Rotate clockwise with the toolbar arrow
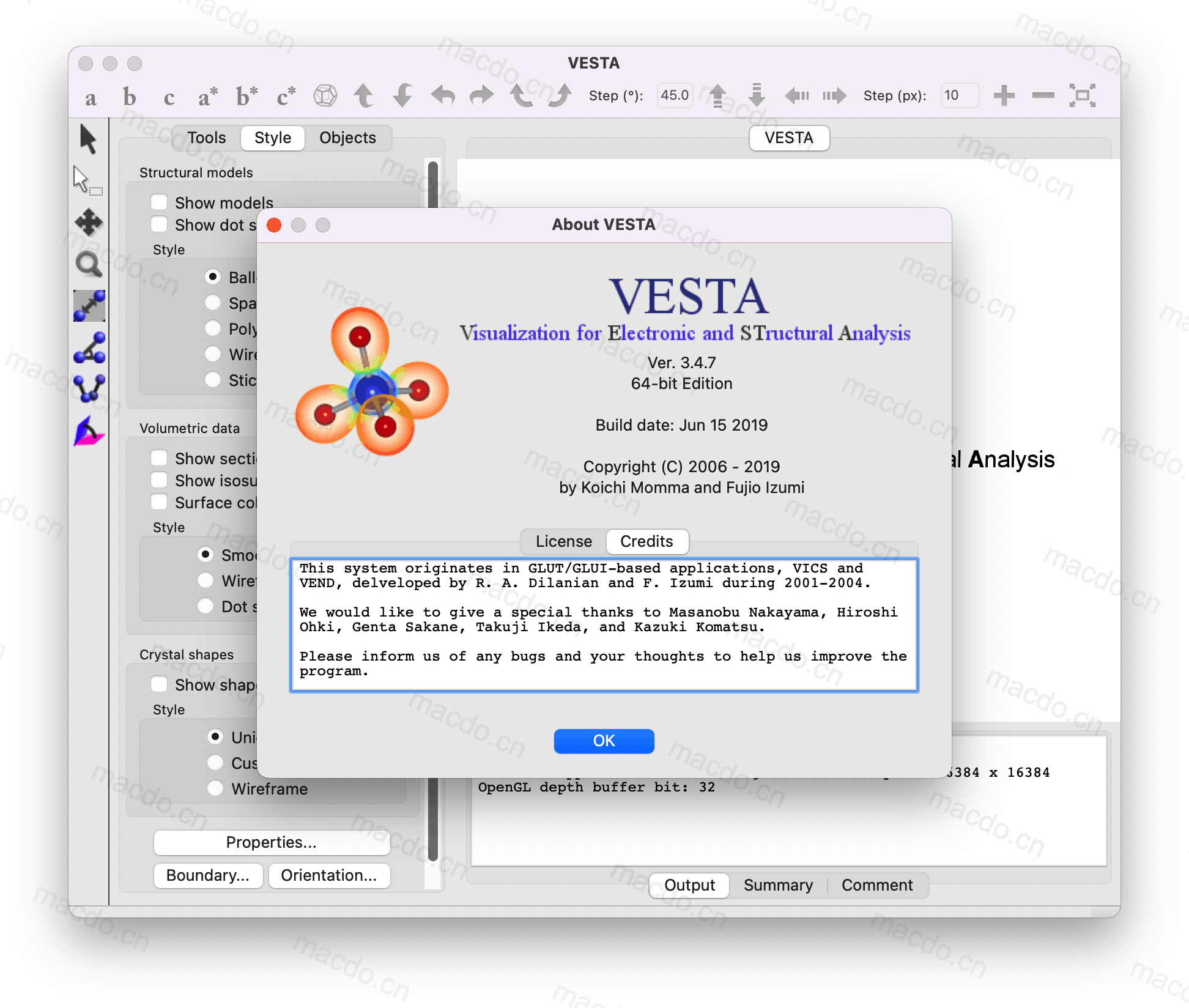This screenshot has width=1189, height=1008. (x=560, y=95)
